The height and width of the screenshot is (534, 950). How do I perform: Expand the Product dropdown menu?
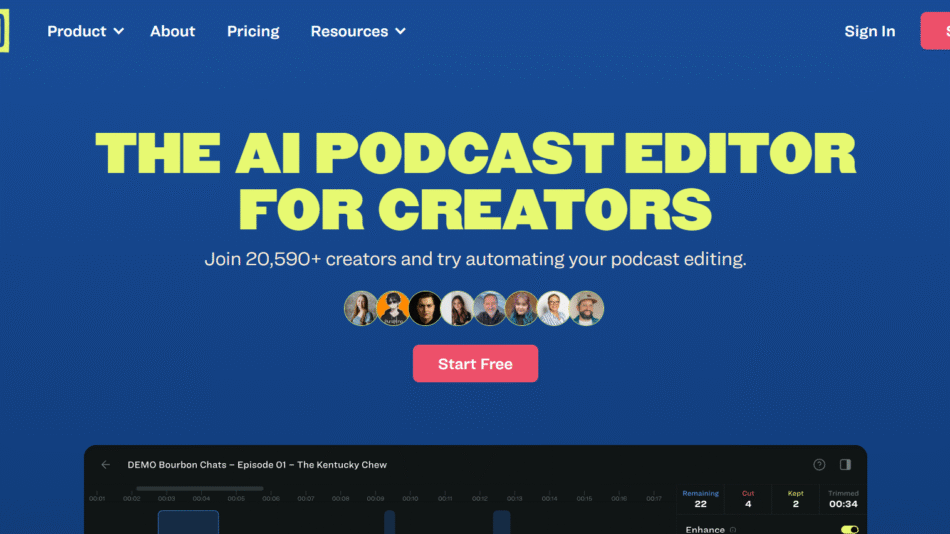tap(85, 31)
